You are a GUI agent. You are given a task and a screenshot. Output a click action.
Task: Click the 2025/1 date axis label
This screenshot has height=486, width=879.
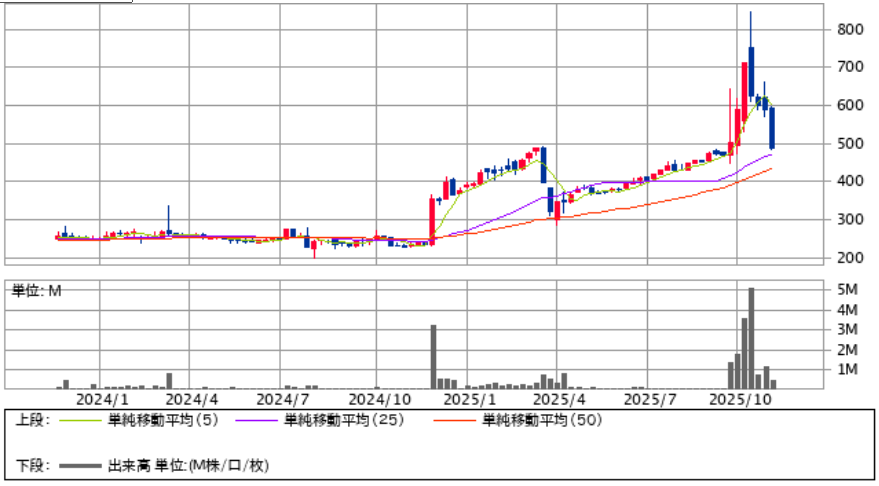pyautogui.click(x=464, y=398)
